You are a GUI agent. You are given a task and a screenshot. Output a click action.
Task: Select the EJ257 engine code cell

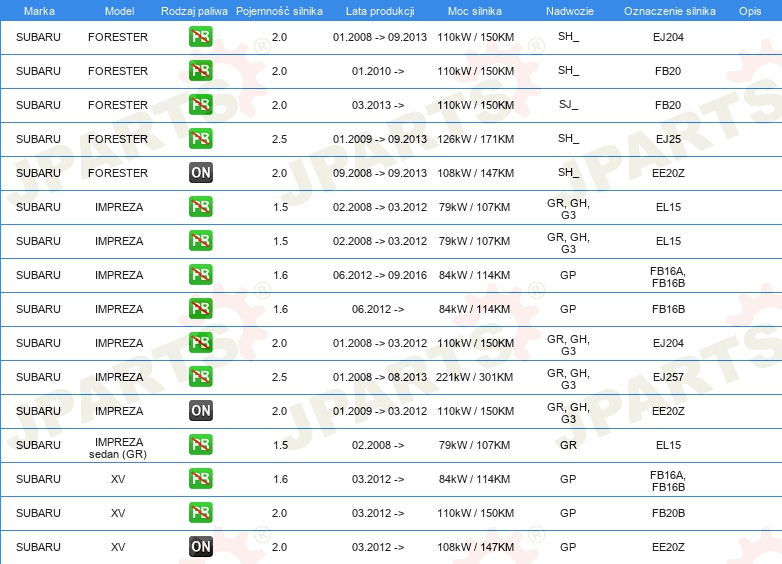(667, 377)
